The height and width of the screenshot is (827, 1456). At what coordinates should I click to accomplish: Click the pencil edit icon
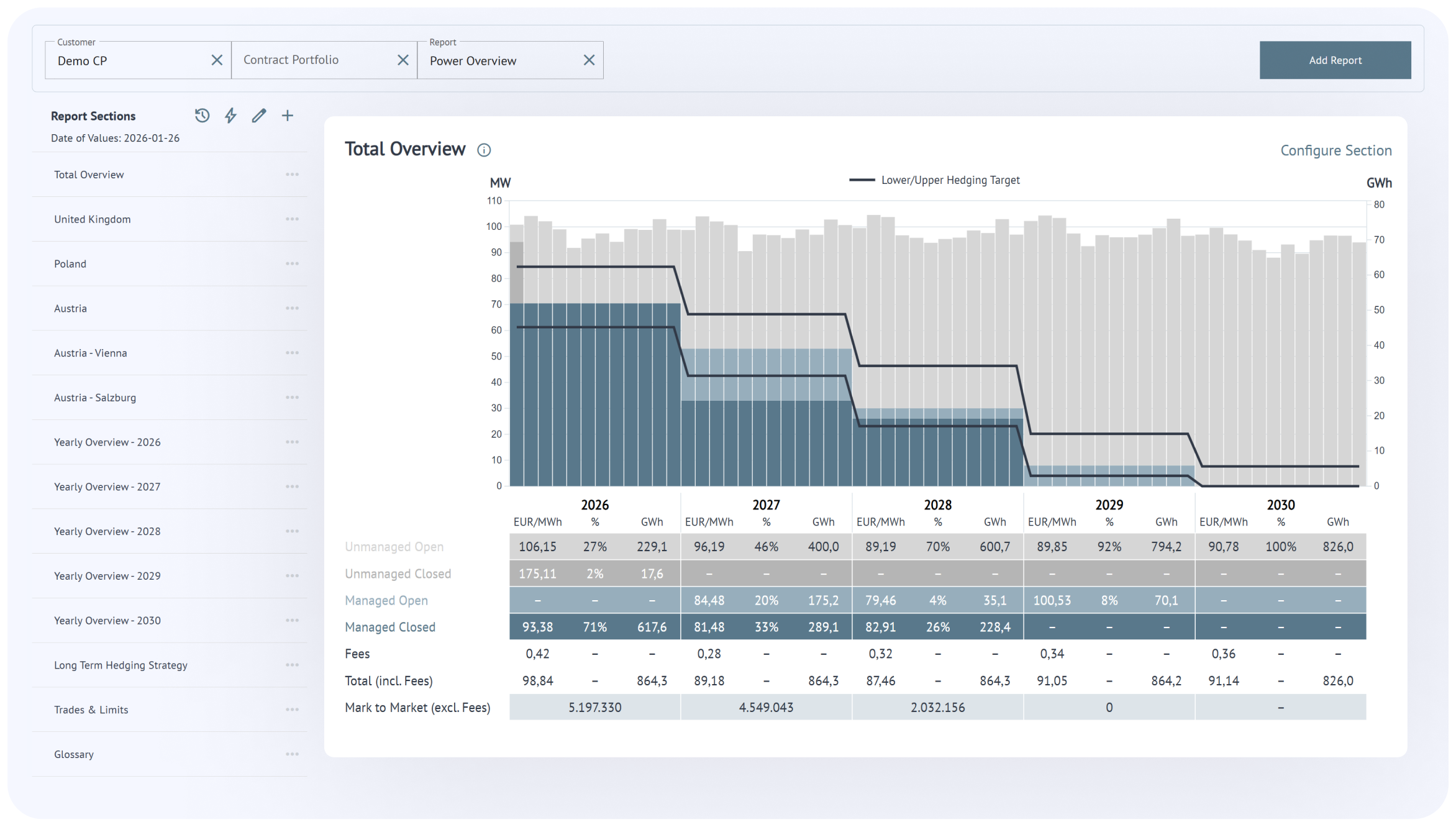point(259,116)
